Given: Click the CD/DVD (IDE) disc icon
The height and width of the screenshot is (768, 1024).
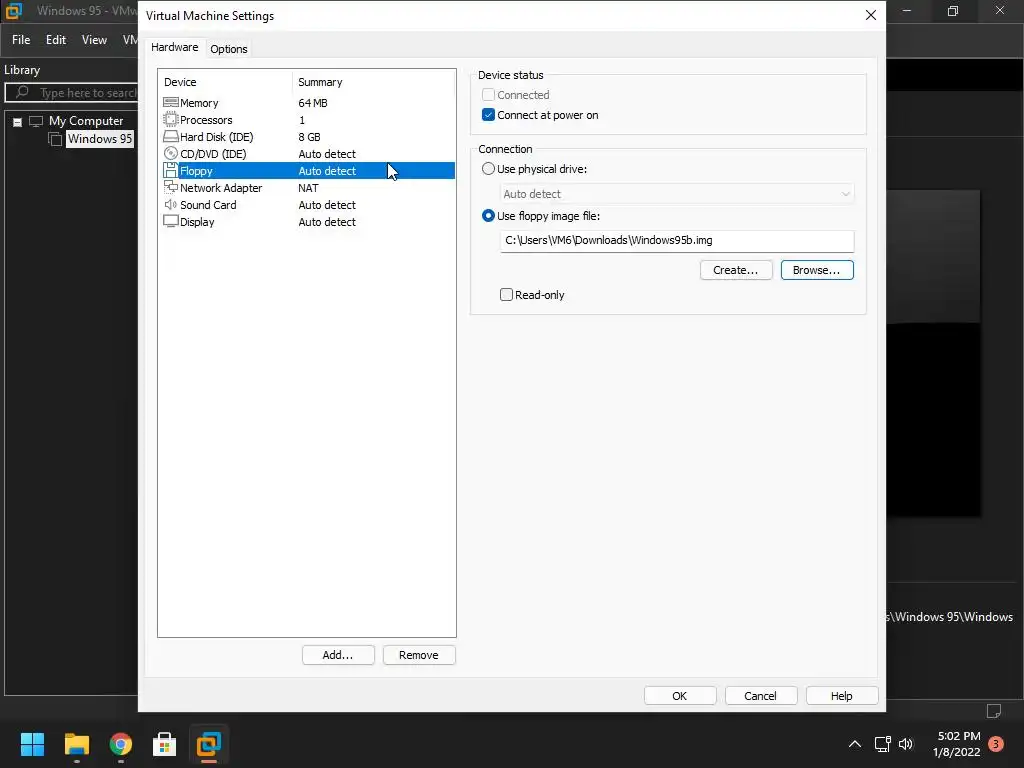Looking at the screenshot, I should [x=170, y=153].
